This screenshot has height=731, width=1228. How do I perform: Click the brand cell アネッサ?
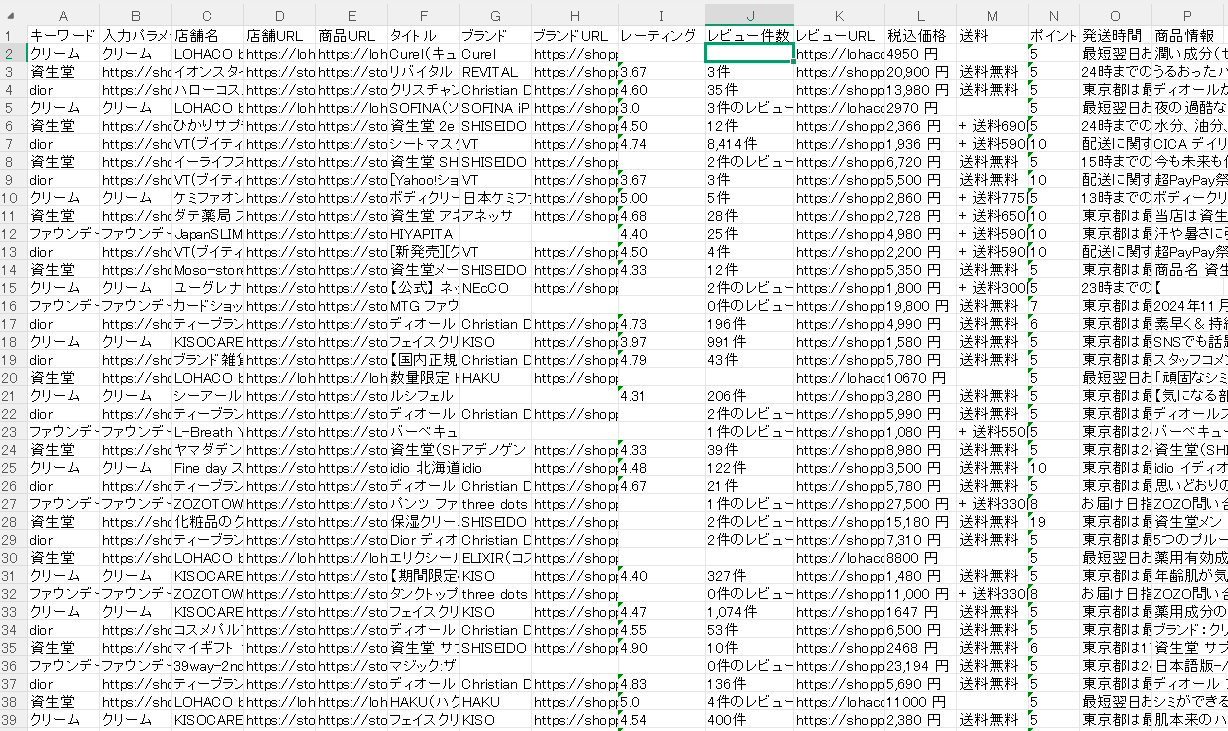point(495,216)
